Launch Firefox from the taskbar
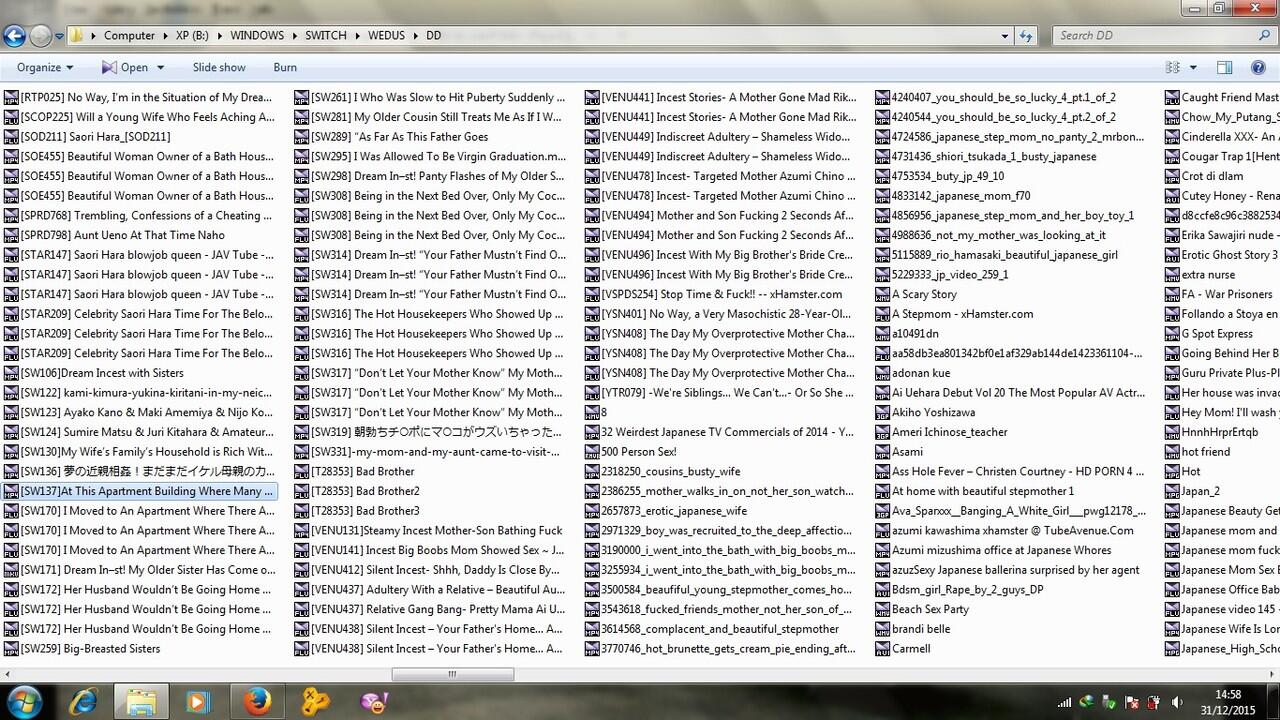The image size is (1280, 720). point(256,702)
